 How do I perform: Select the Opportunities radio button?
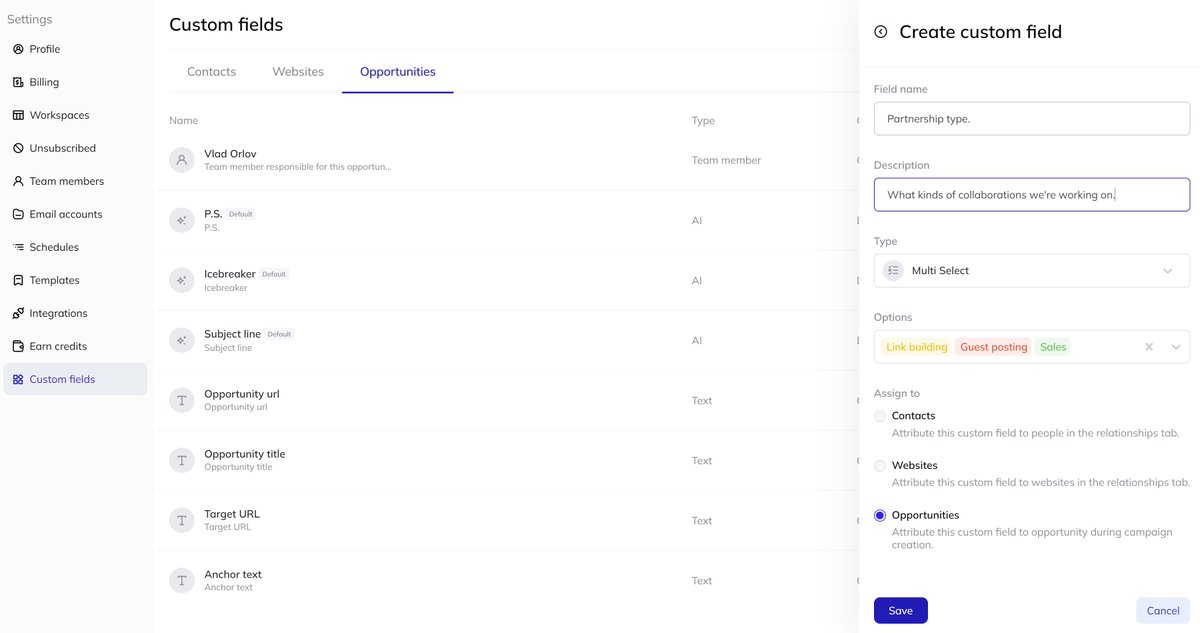[880, 516]
